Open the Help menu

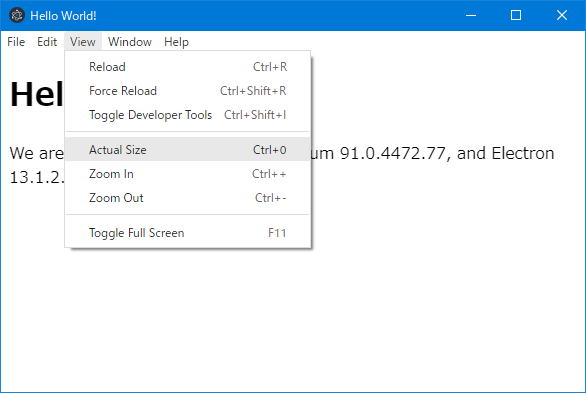coord(176,42)
